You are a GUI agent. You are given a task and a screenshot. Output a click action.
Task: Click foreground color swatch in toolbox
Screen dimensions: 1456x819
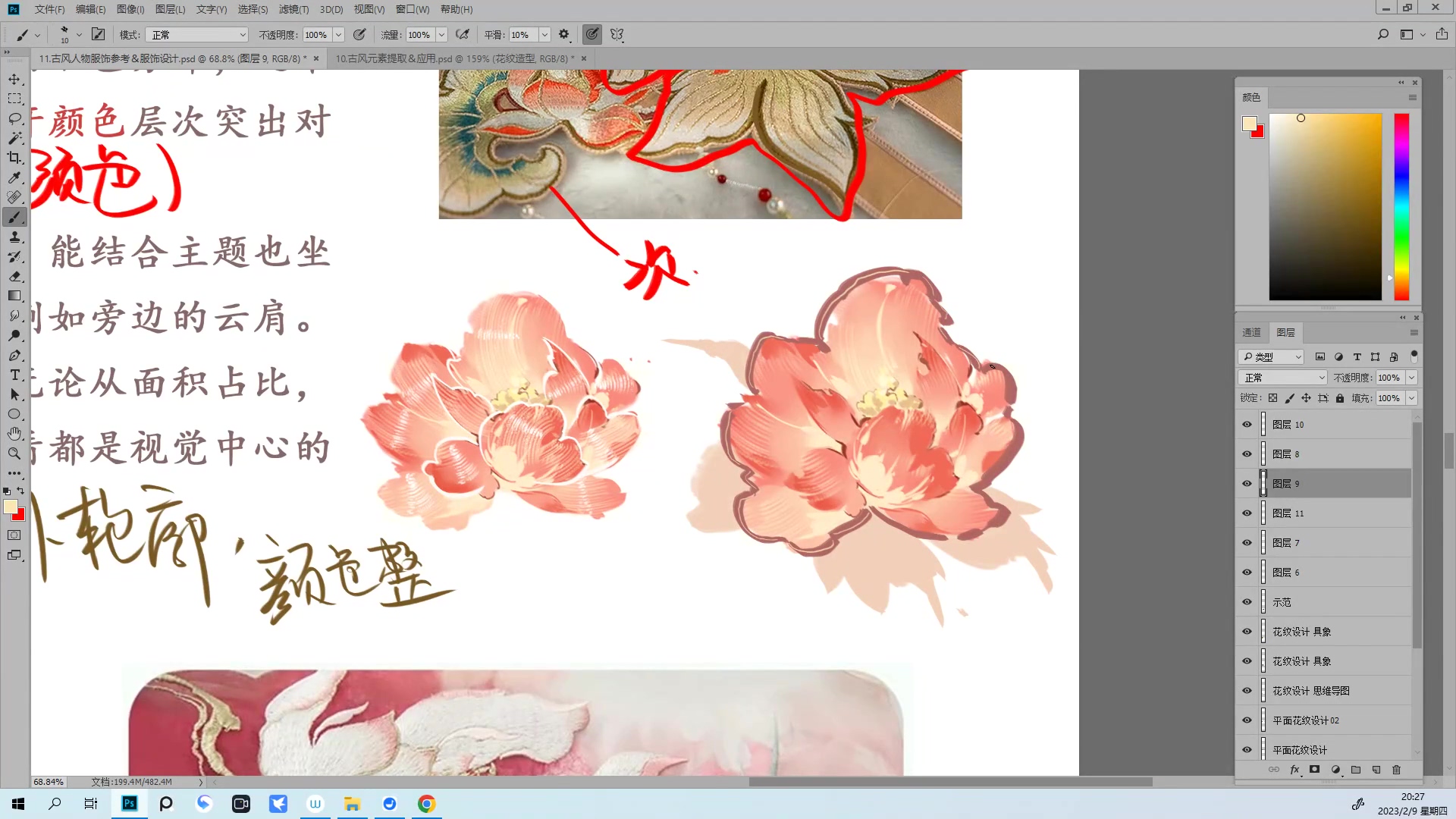point(11,507)
